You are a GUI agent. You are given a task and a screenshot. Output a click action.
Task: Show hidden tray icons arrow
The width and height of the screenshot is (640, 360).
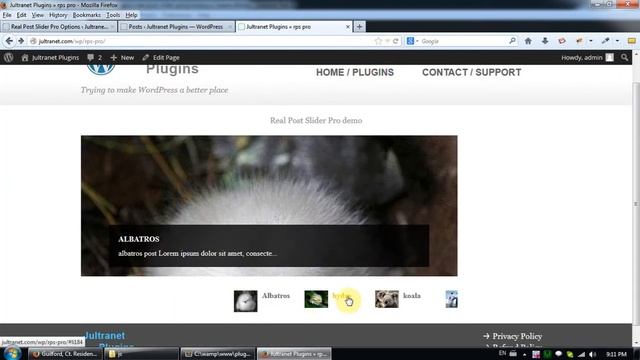click(x=524, y=354)
